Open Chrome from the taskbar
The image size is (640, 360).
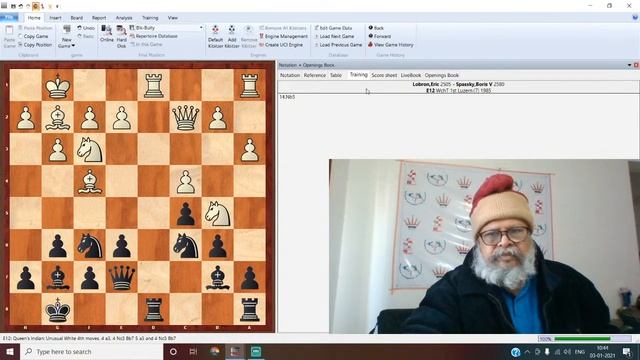tap(214, 351)
